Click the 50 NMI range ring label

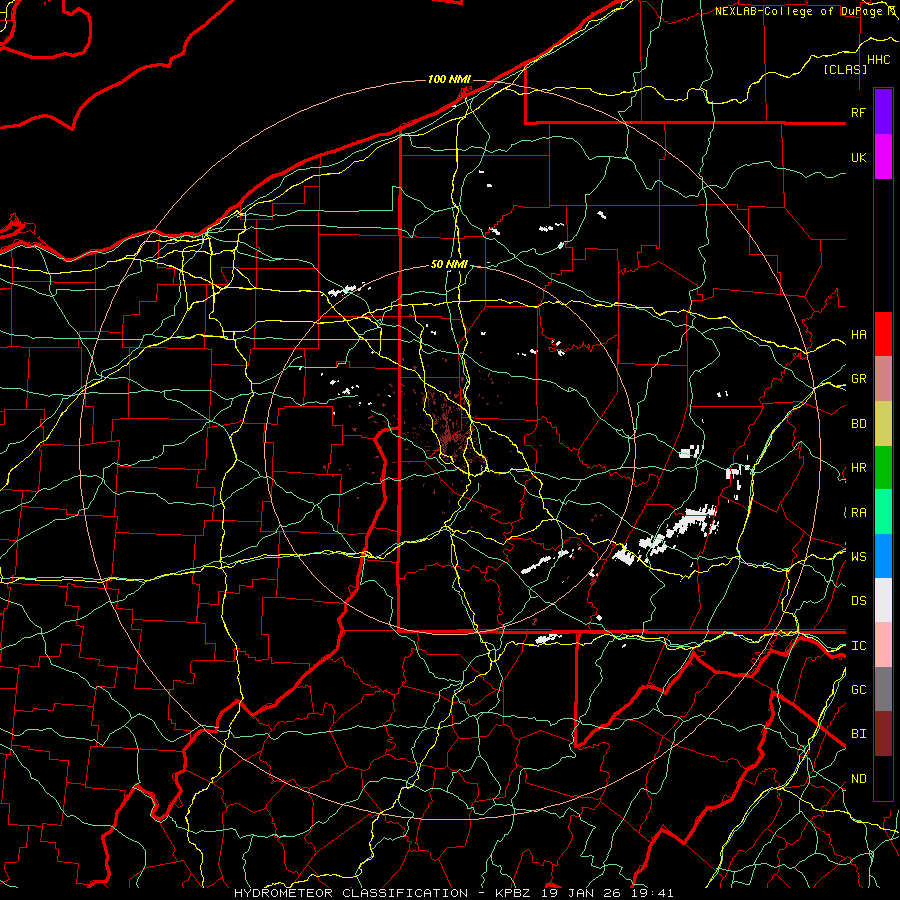coord(449,264)
